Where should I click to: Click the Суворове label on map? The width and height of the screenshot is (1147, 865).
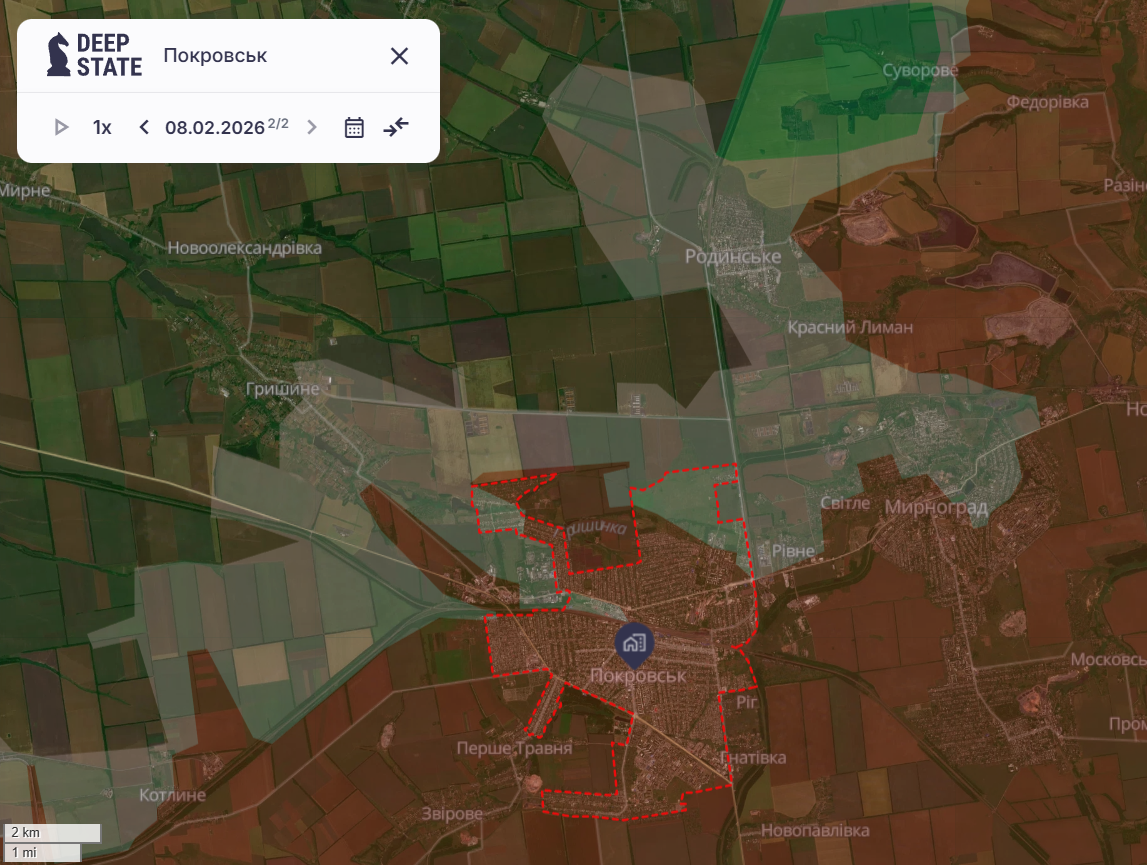point(920,71)
